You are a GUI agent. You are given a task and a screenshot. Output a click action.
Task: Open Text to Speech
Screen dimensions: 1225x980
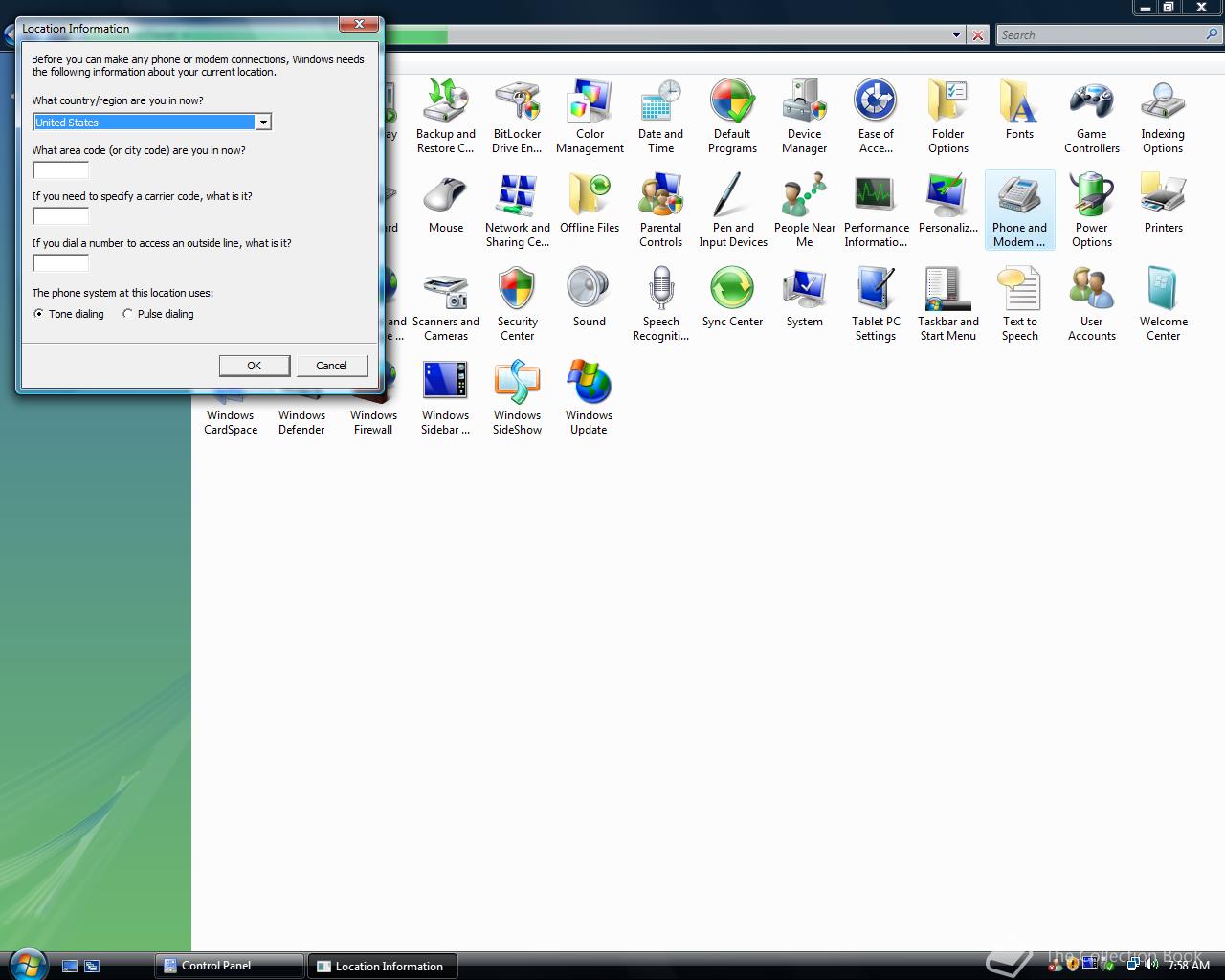coord(1019,304)
